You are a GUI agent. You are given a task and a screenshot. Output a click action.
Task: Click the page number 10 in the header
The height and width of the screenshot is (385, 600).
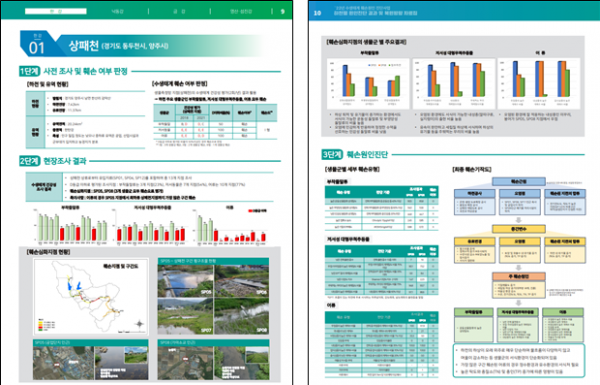click(x=317, y=13)
